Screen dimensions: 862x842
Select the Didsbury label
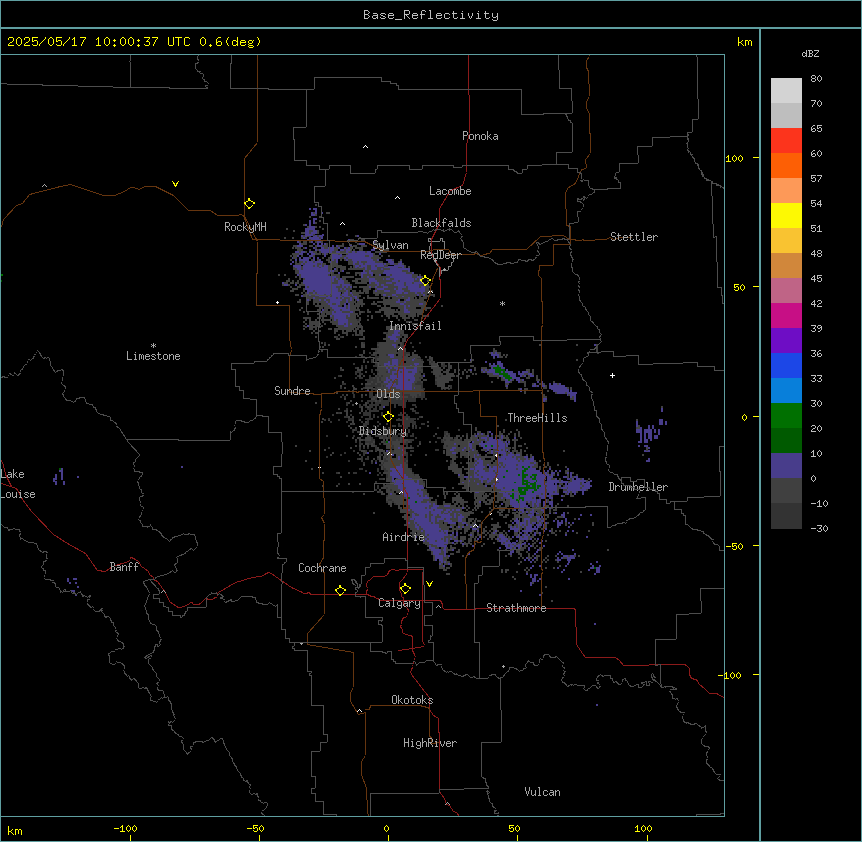(x=383, y=431)
